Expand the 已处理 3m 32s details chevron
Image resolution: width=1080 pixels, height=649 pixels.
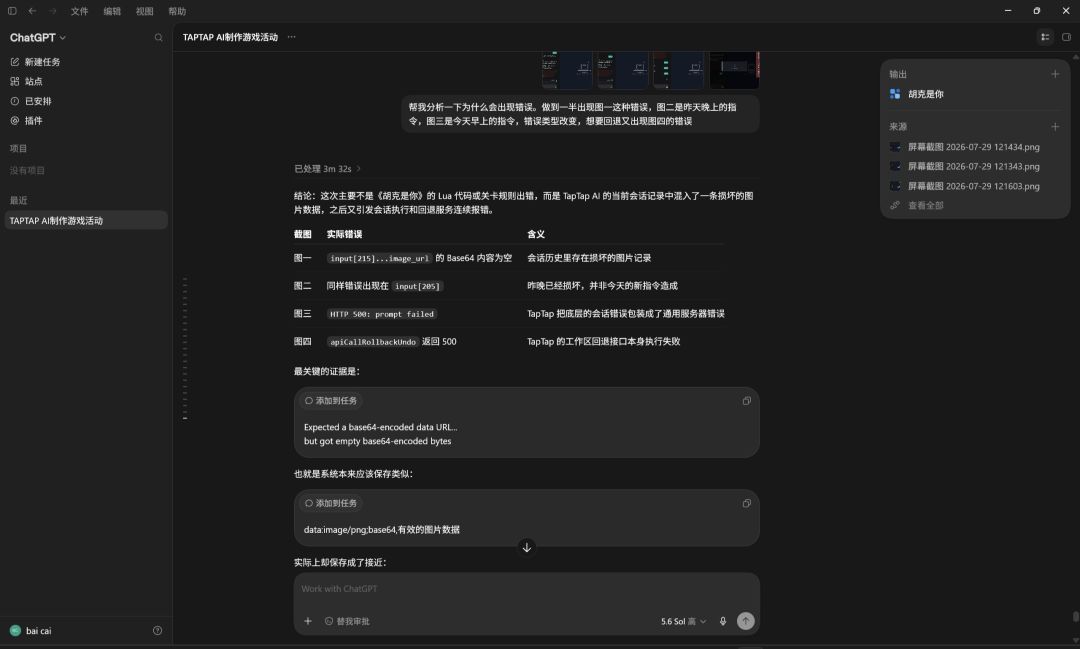[358, 169]
